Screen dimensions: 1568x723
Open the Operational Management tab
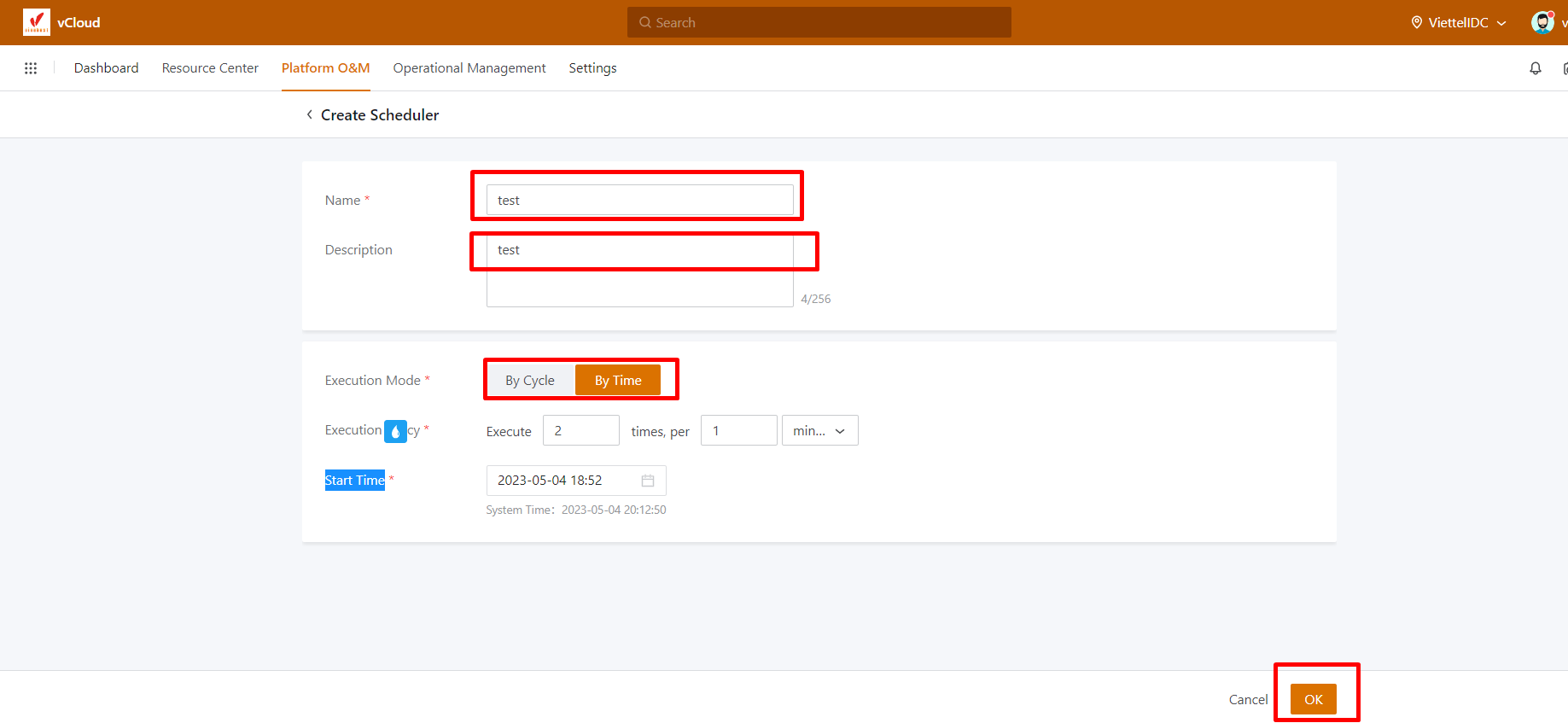pyautogui.click(x=469, y=68)
